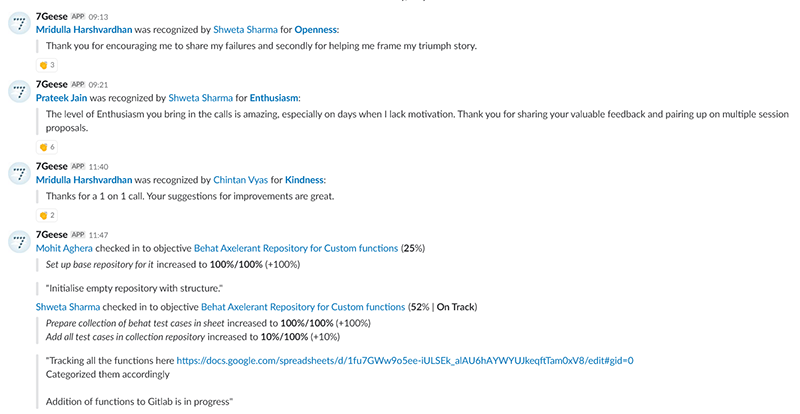Open Behat Axelerant Repository objective at 25%

pyautogui.click(x=296, y=249)
